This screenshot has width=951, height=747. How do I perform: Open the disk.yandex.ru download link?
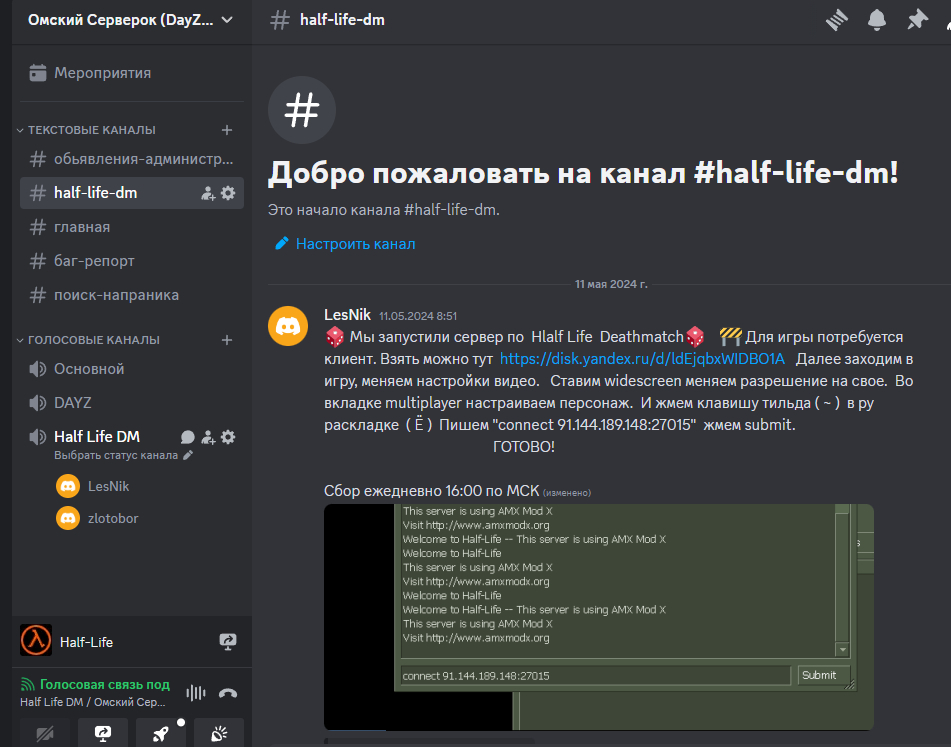pos(642,359)
